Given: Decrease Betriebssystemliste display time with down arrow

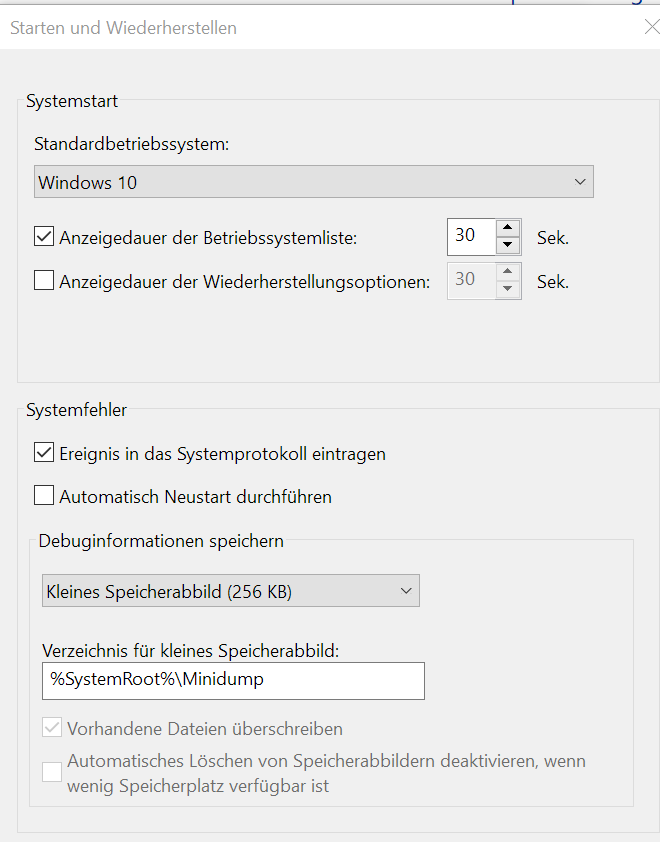Looking at the screenshot, I should [509, 246].
